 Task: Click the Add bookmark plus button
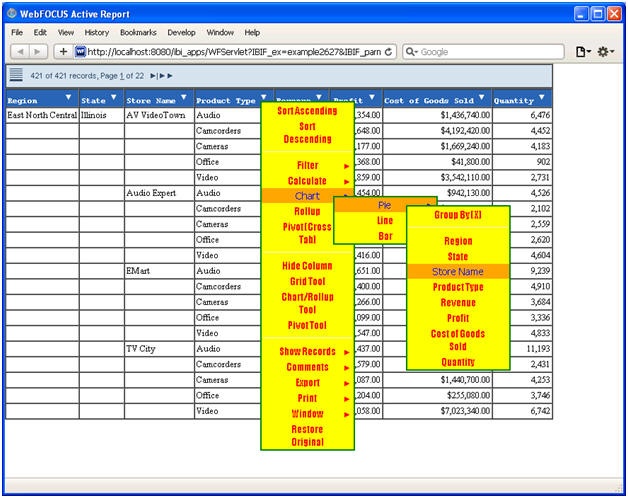tap(63, 52)
